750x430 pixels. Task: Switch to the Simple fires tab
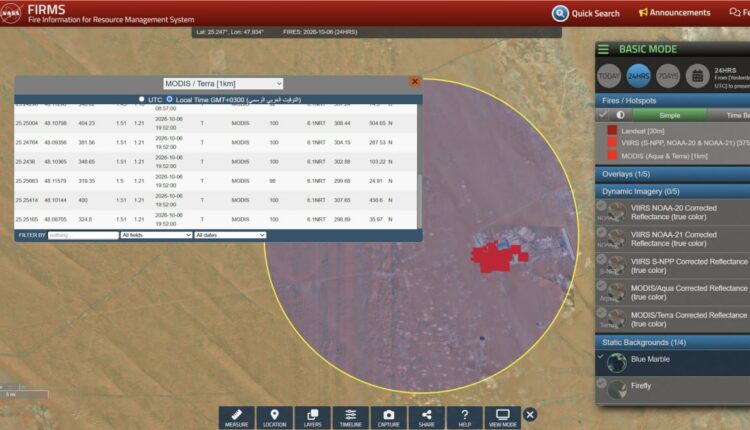click(x=670, y=115)
